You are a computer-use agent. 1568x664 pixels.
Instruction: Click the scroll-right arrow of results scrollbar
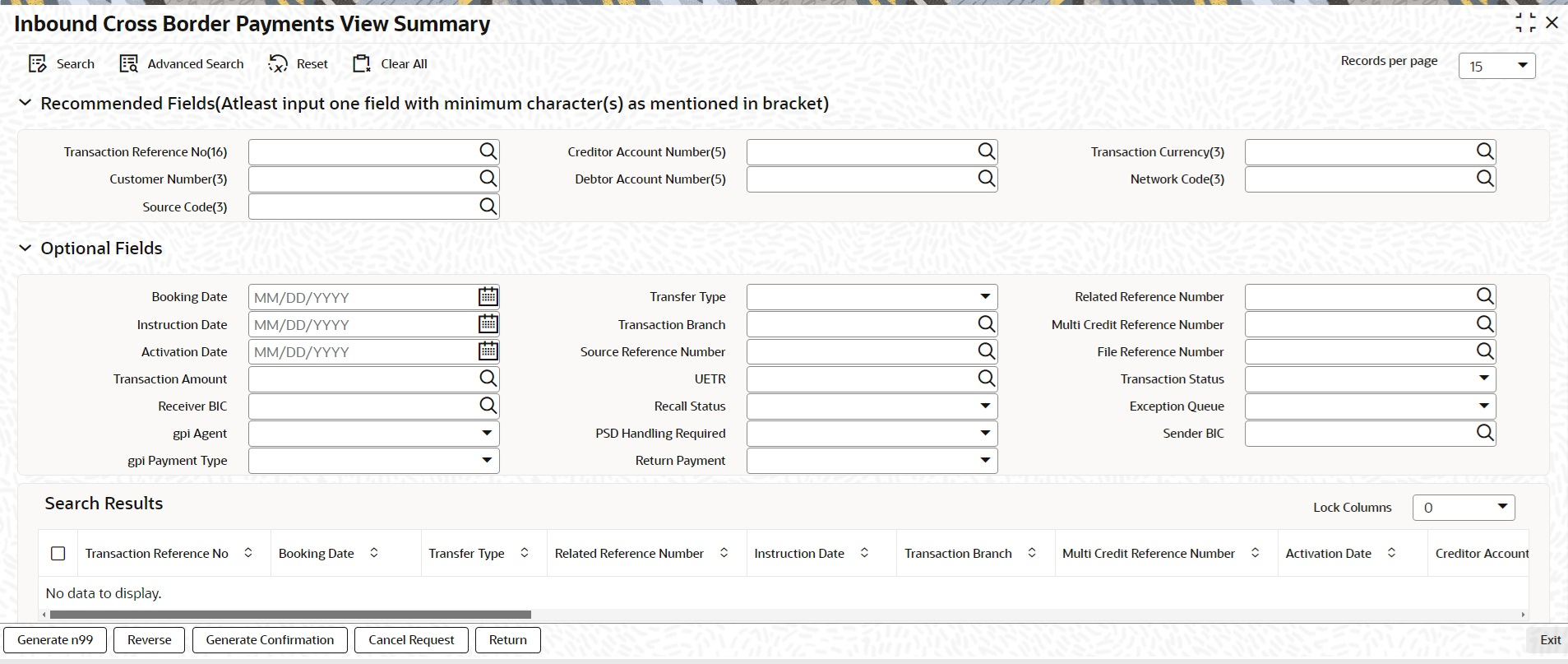[1523, 615]
